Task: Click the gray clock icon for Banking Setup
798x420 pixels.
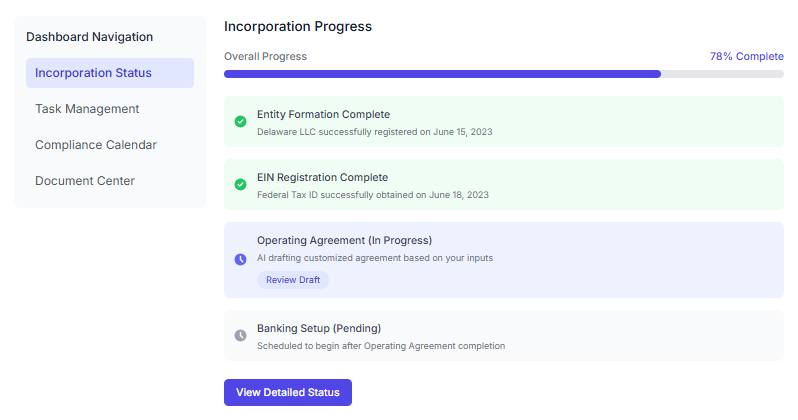Action: [x=240, y=335]
